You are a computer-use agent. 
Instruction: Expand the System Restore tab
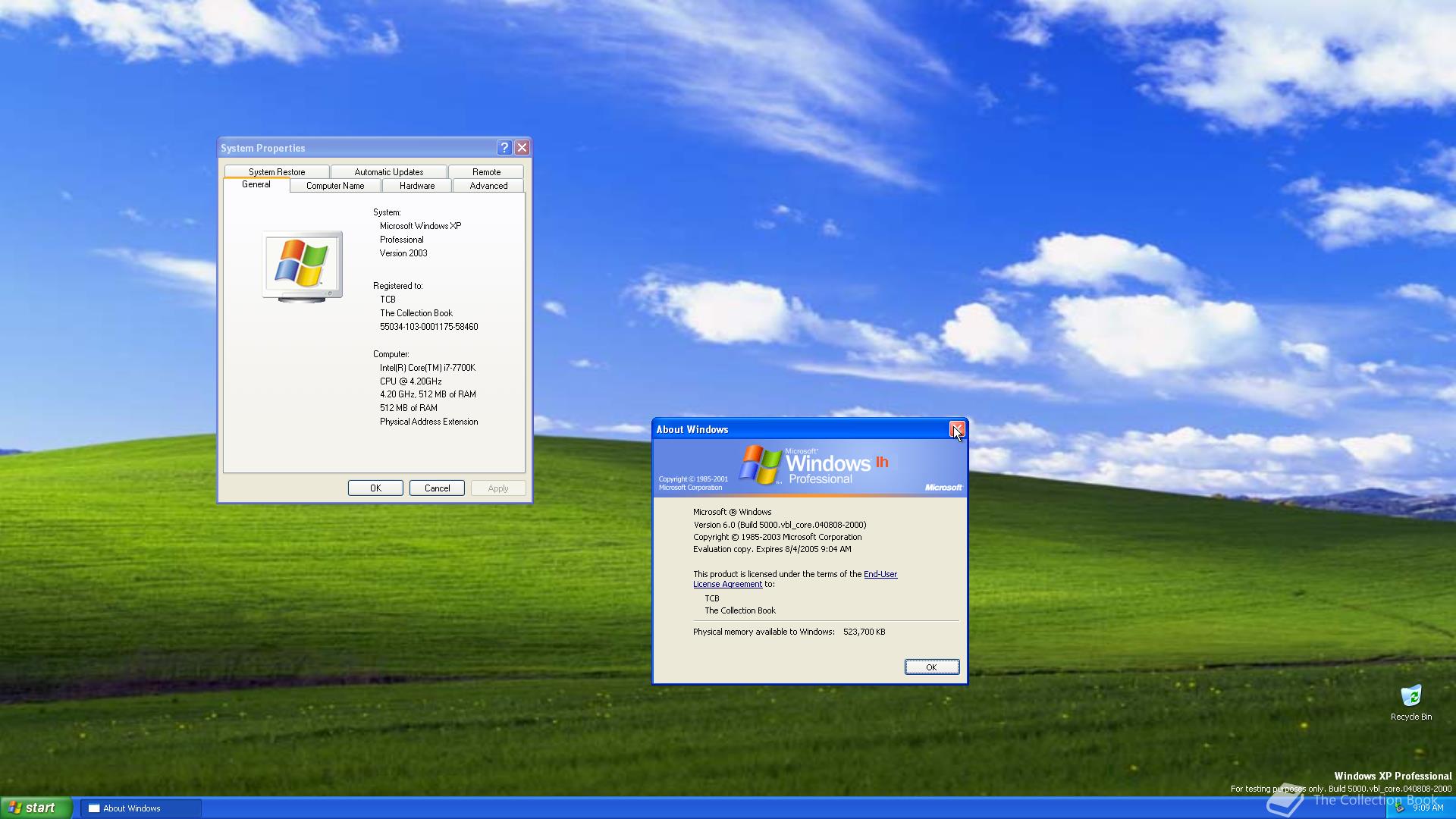click(x=276, y=171)
